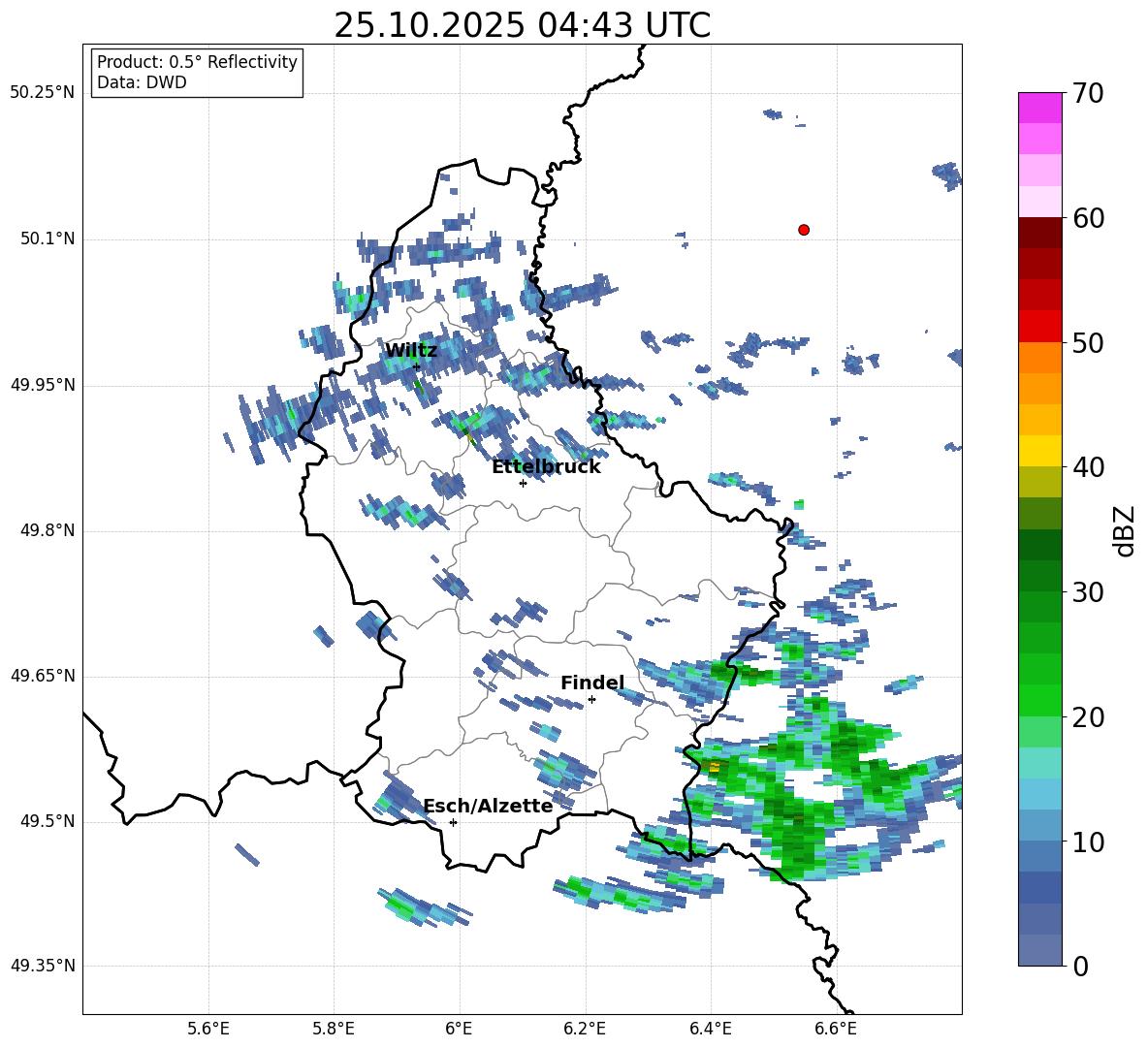Select the Wiltz city label
1148x1048 pixels.
[411, 351]
